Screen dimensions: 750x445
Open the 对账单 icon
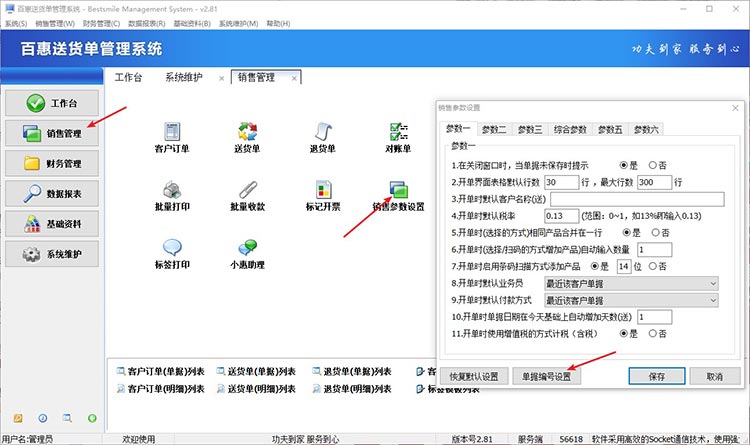(398, 131)
